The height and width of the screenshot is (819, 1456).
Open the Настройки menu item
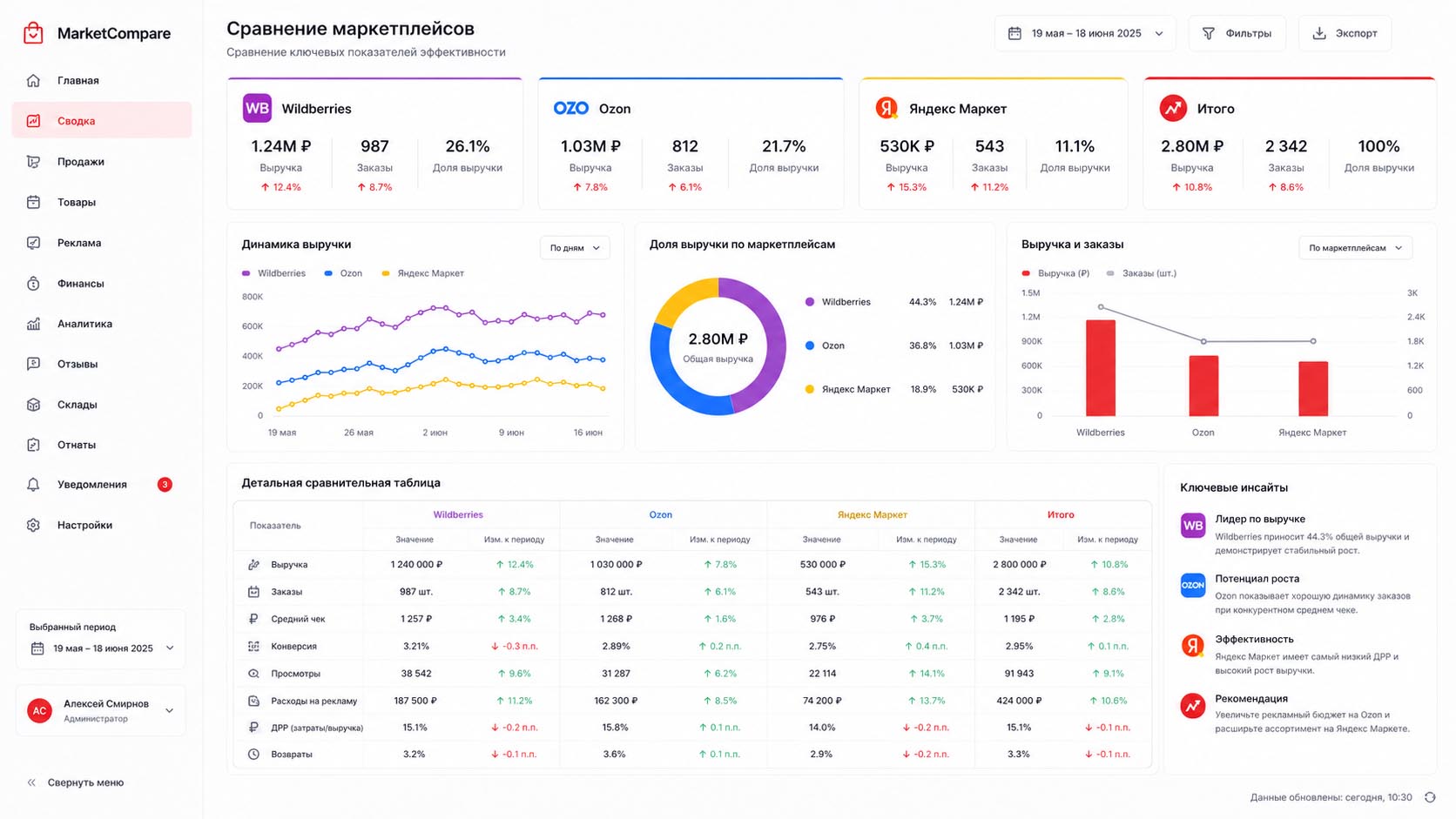point(102,526)
